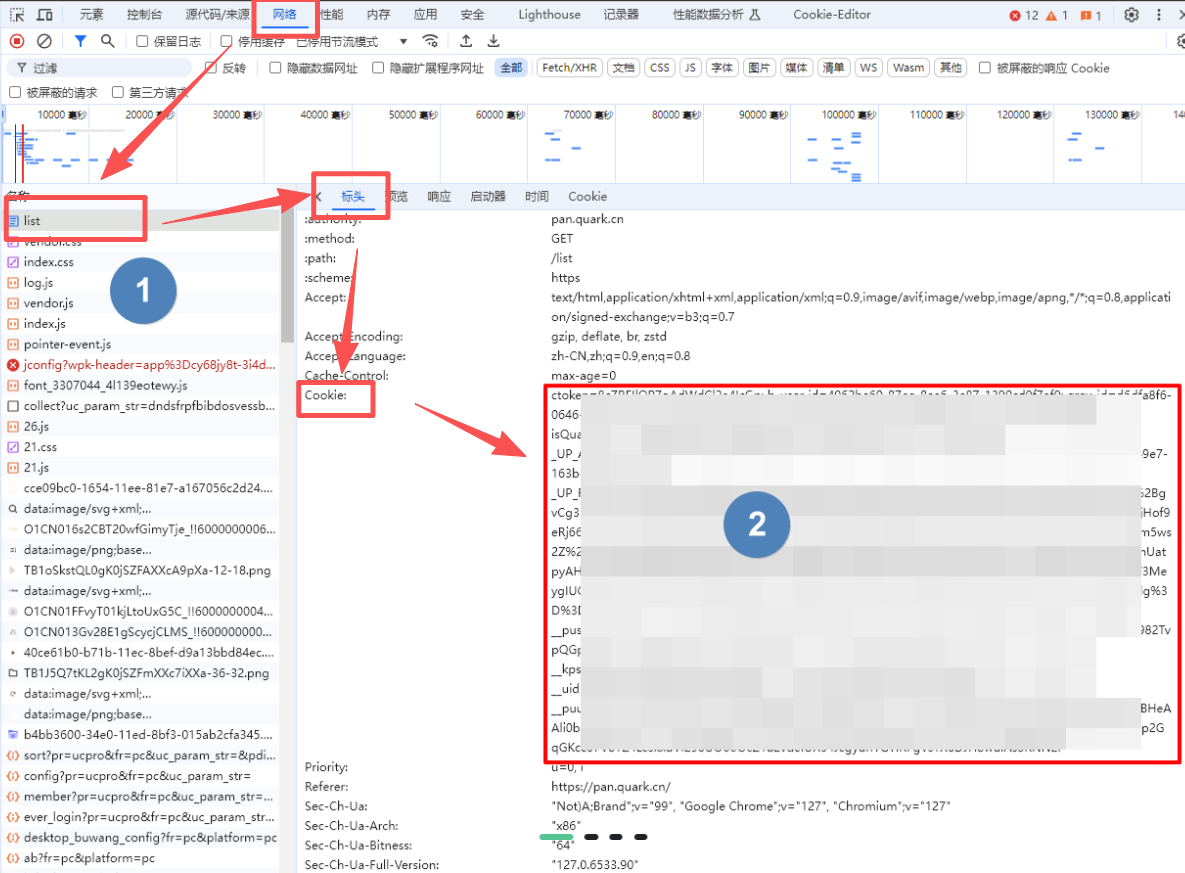
Task: Open the 响应 tab in request details
Action: tap(439, 197)
